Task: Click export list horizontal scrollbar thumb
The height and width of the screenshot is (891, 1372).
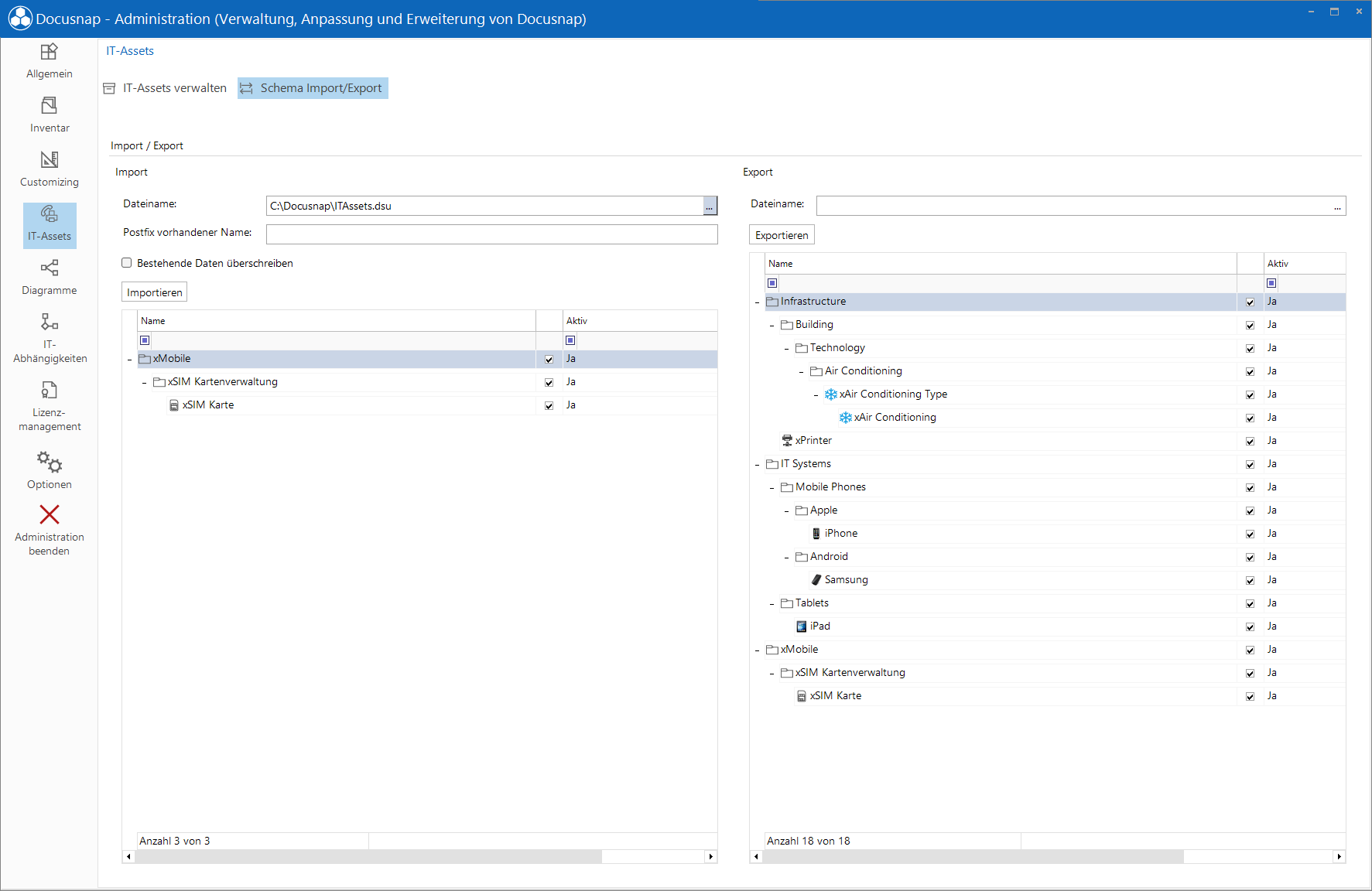Action: pos(973,856)
